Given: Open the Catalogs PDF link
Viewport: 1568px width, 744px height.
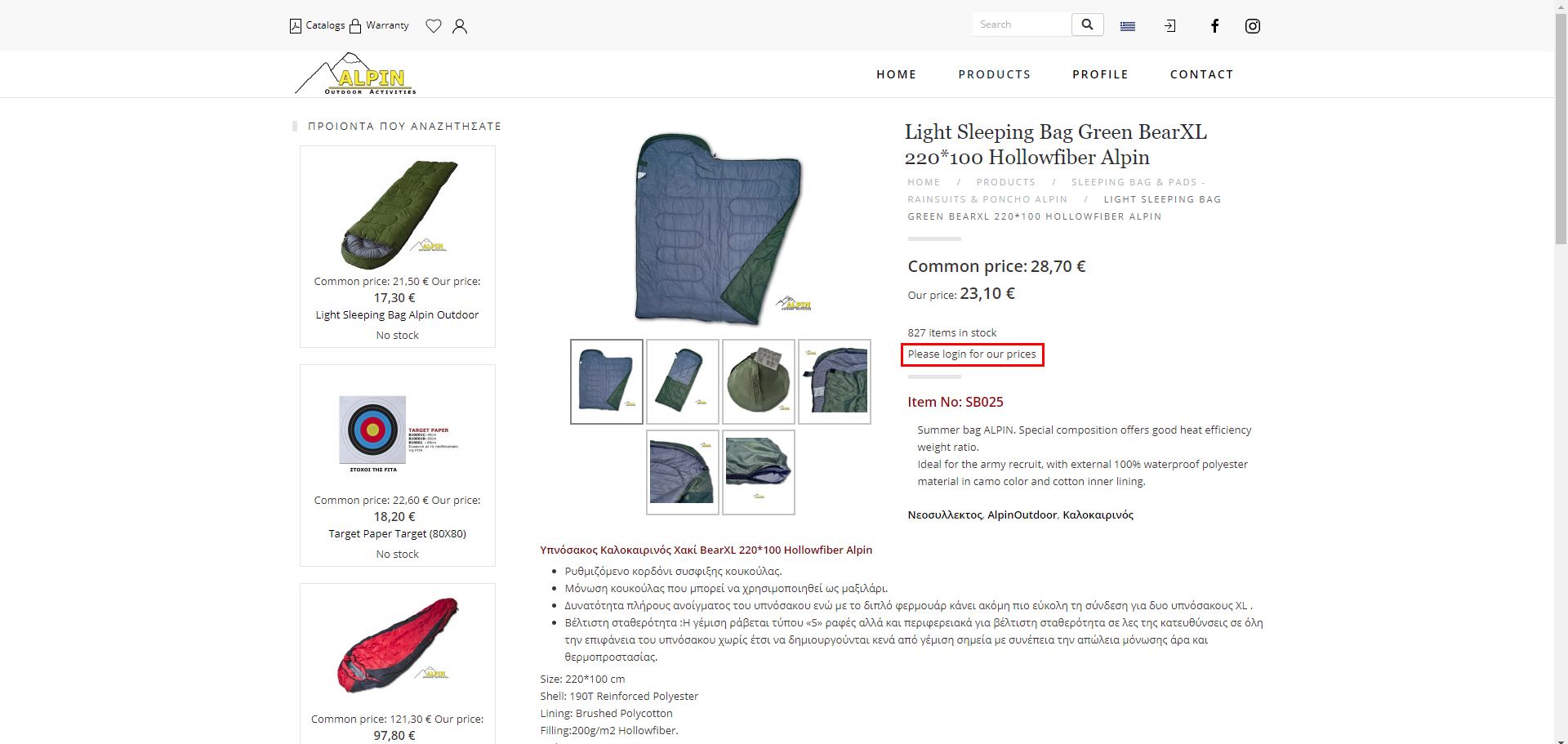Looking at the screenshot, I should coord(318,26).
